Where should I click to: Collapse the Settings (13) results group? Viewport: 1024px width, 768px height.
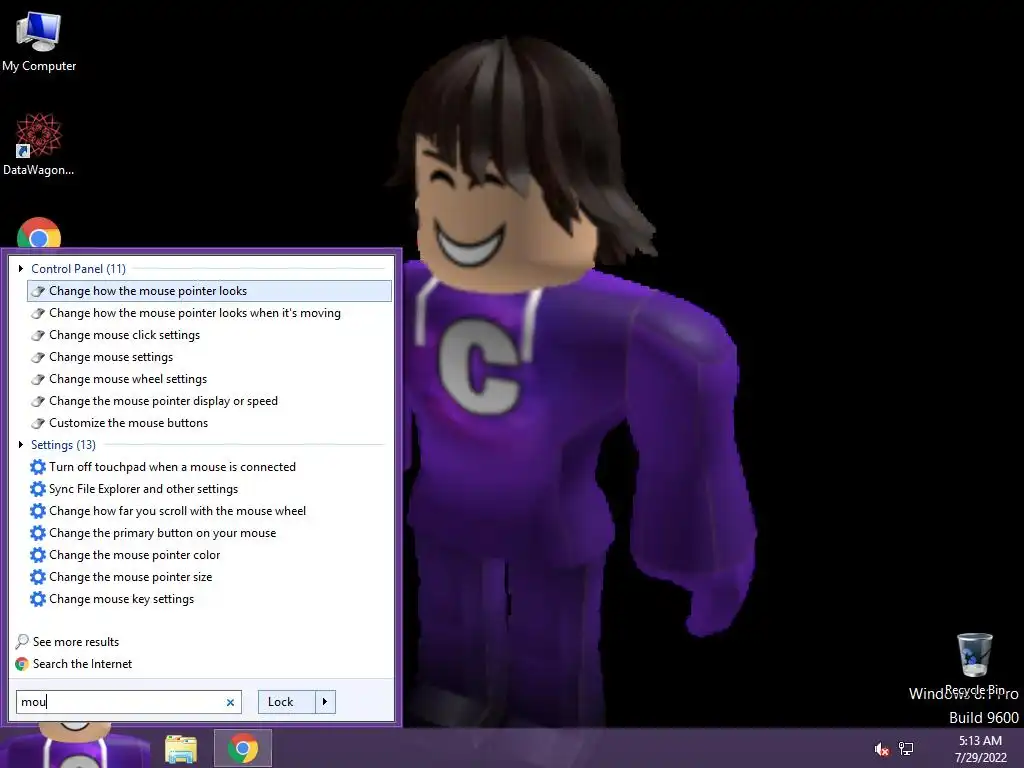(21, 445)
